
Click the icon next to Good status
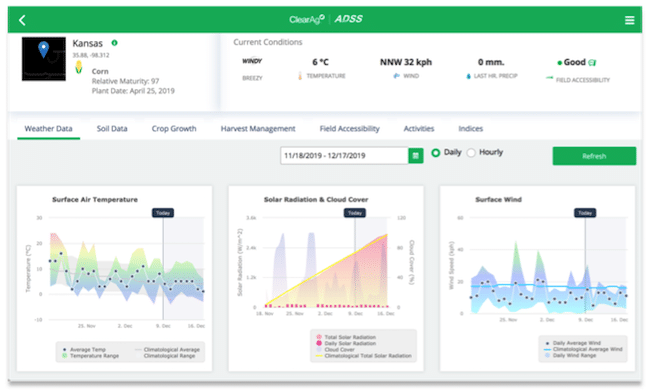point(592,63)
